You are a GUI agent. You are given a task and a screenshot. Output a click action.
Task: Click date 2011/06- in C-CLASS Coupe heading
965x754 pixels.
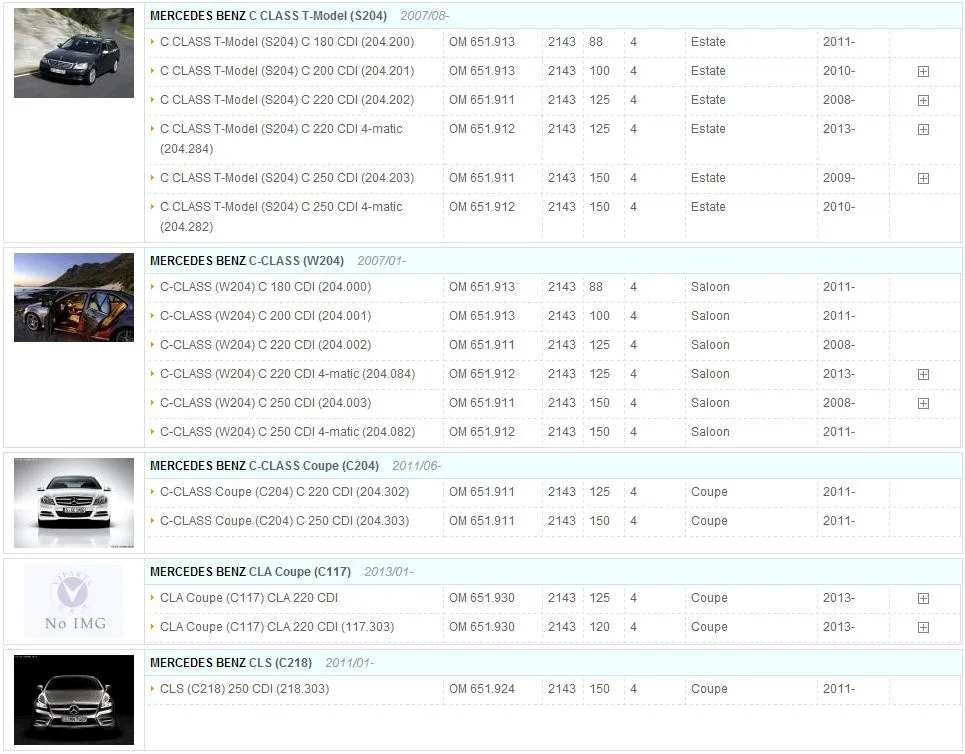point(417,466)
